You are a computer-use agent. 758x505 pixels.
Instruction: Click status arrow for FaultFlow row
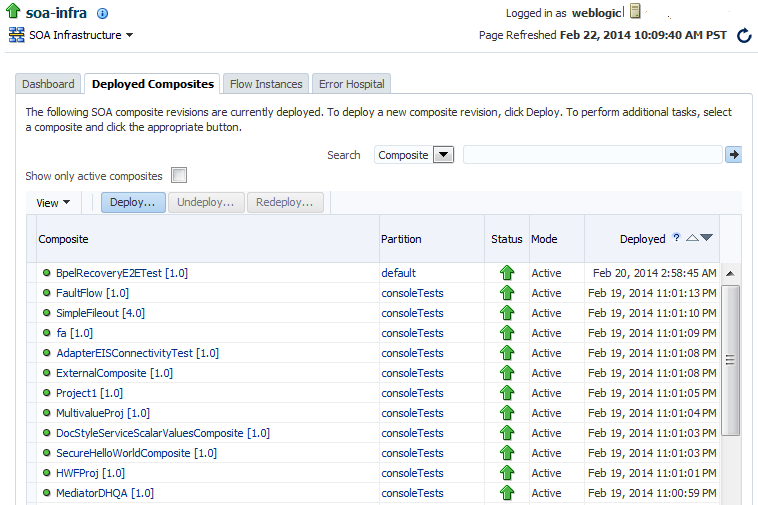click(x=507, y=293)
